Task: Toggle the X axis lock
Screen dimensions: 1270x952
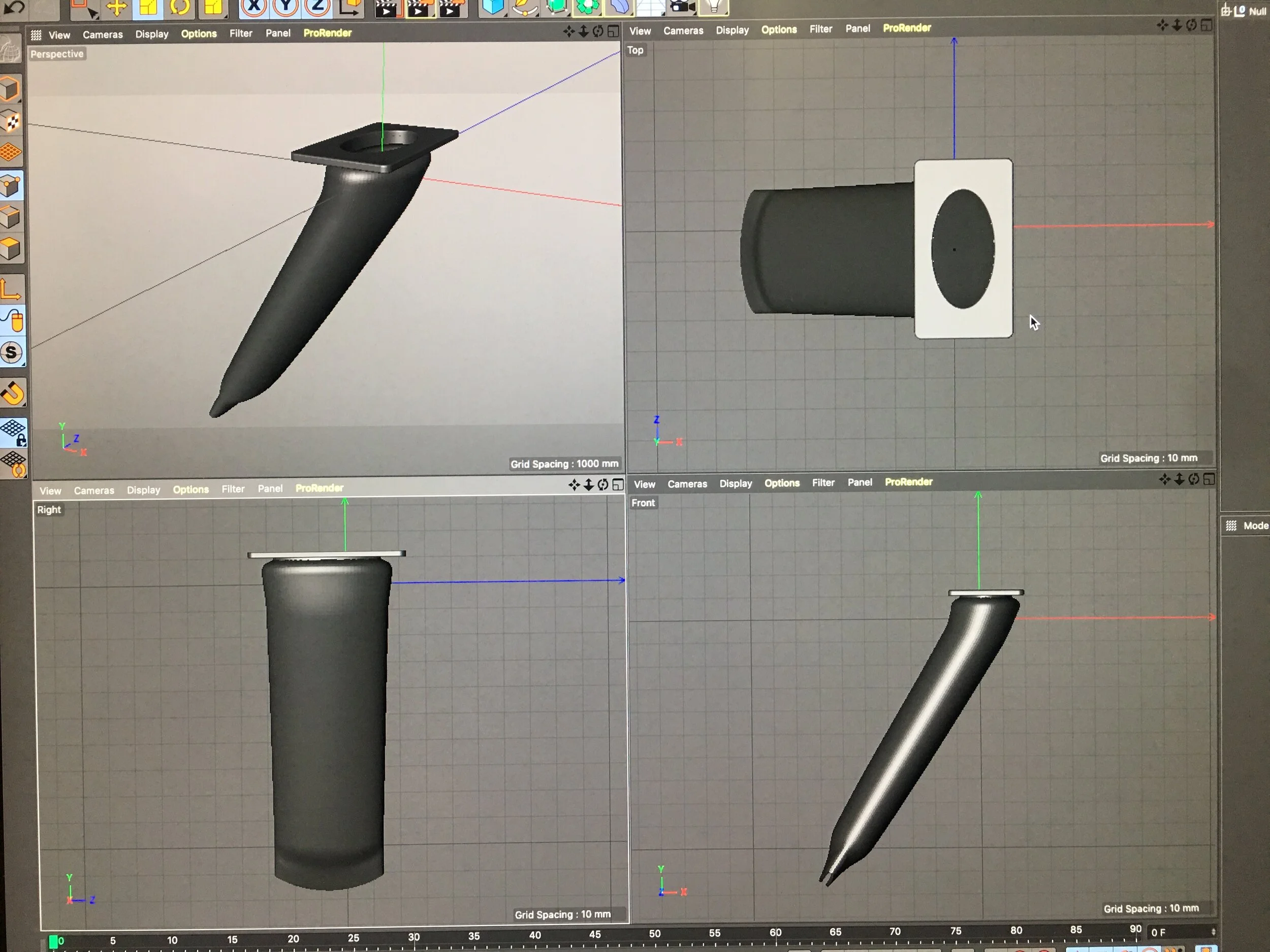Action: 253,7
